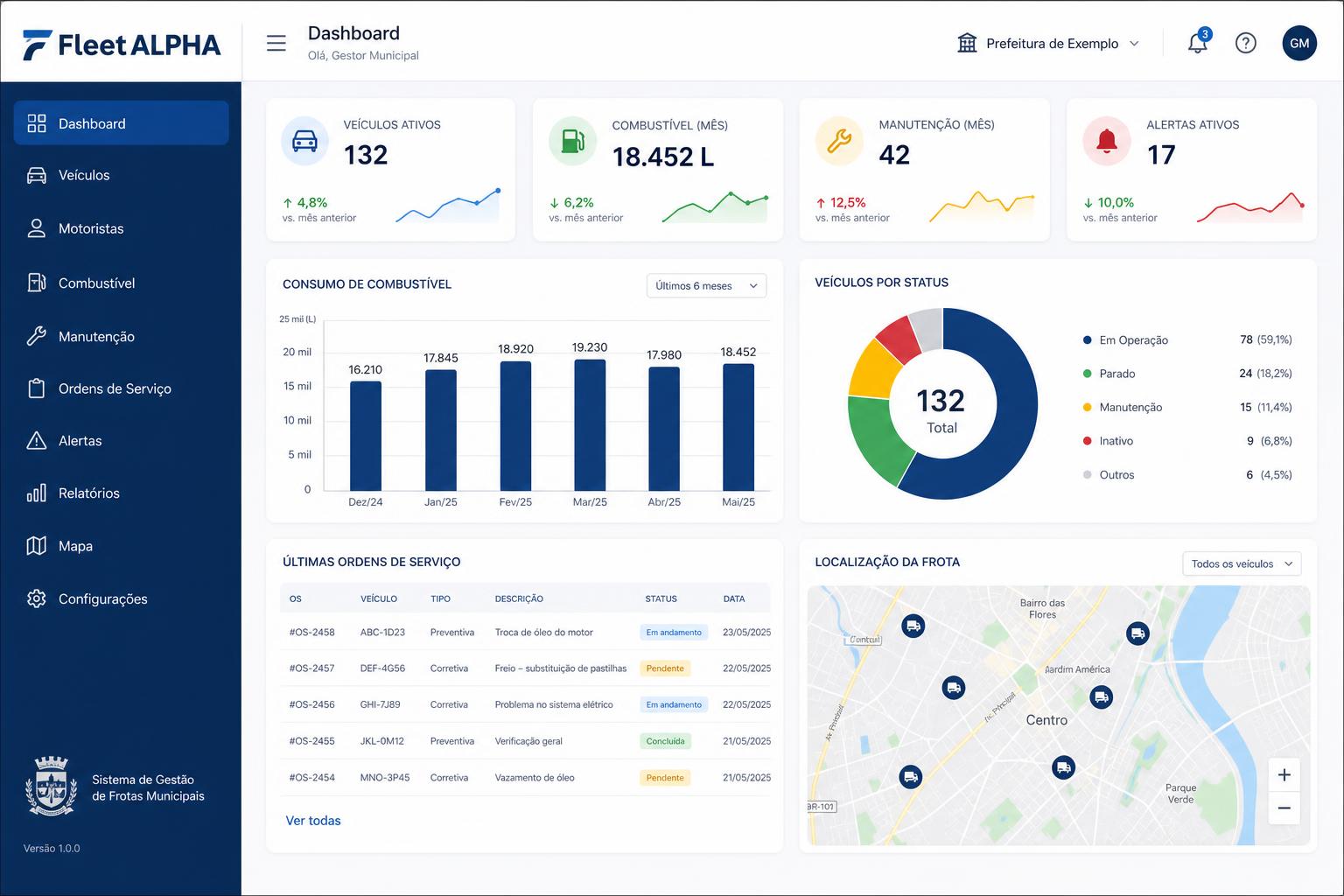Toggle the hamburger menu icon
Image resolution: width=1344 pixels, height=896 pixels.
tap(276, 43)
